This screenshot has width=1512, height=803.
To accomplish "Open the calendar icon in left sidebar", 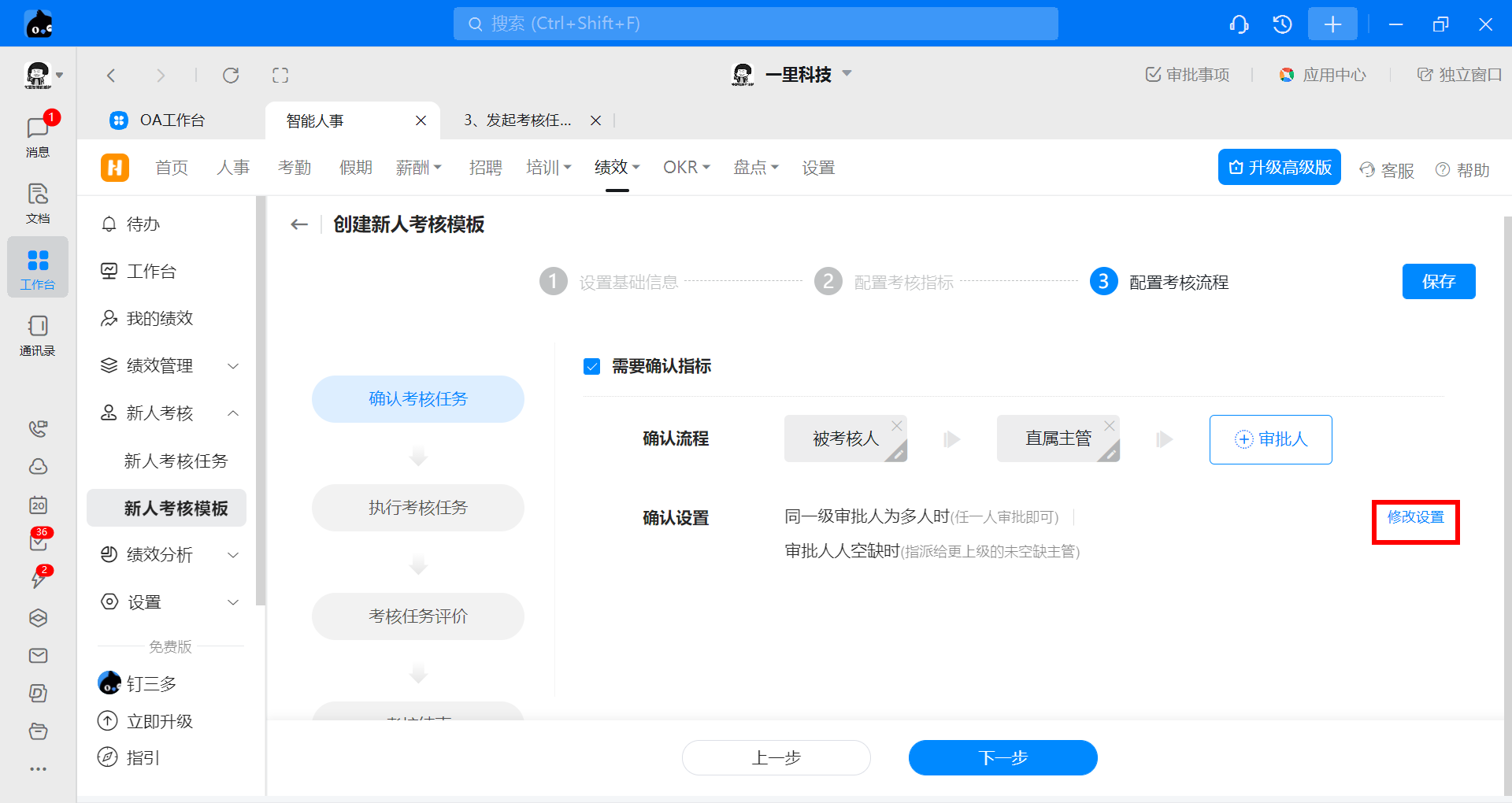I will coord(38,505).
